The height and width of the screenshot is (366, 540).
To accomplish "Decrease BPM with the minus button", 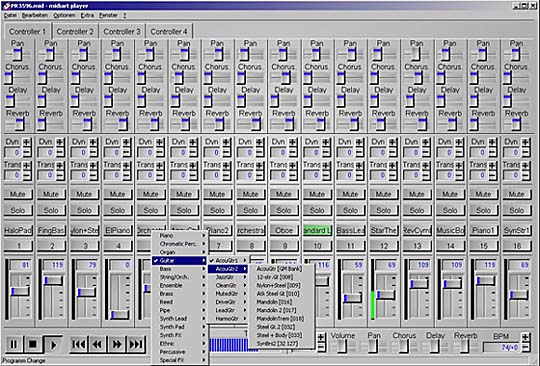I will [526, 347].
